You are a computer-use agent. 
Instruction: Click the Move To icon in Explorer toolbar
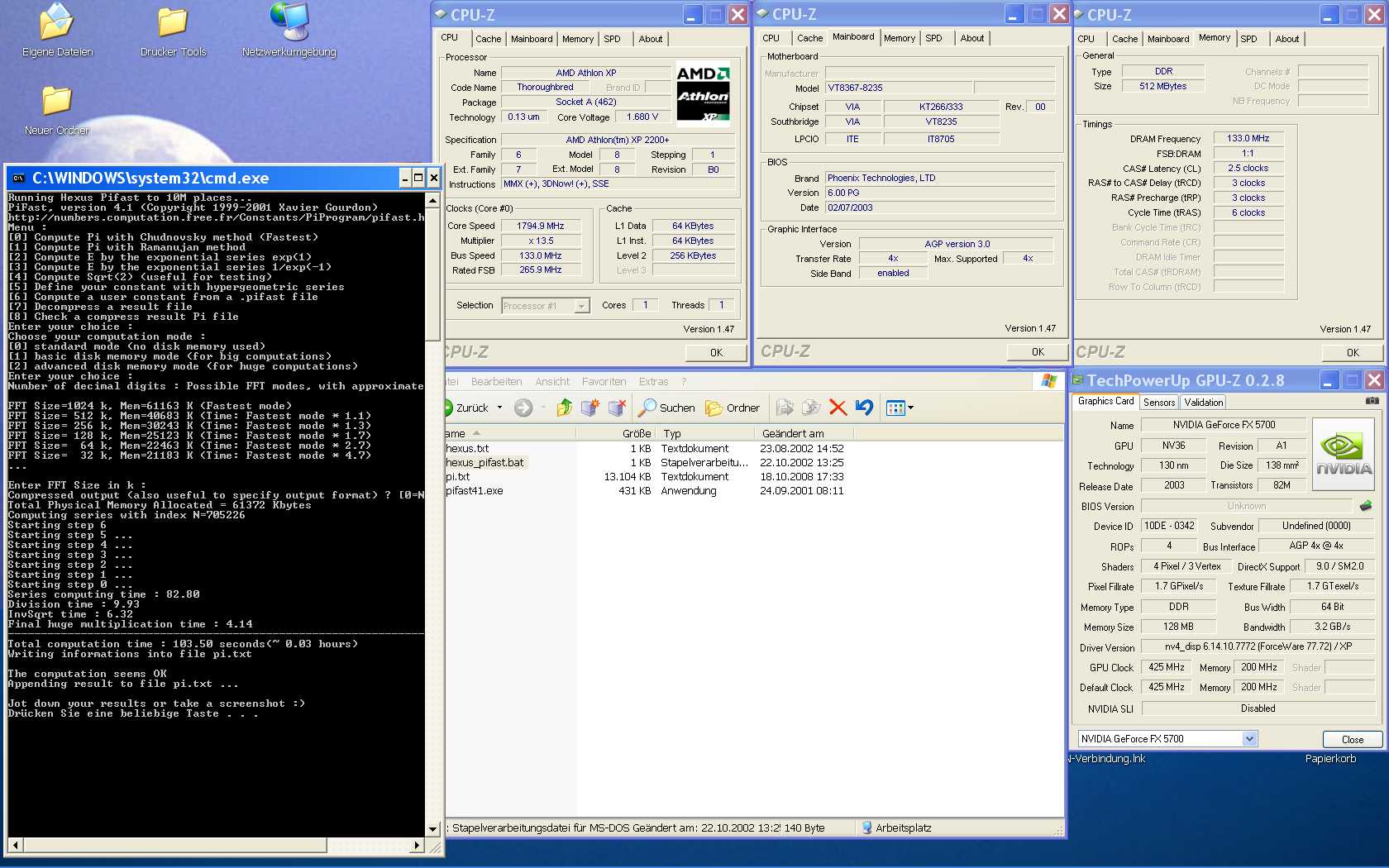tap(785, 408)
